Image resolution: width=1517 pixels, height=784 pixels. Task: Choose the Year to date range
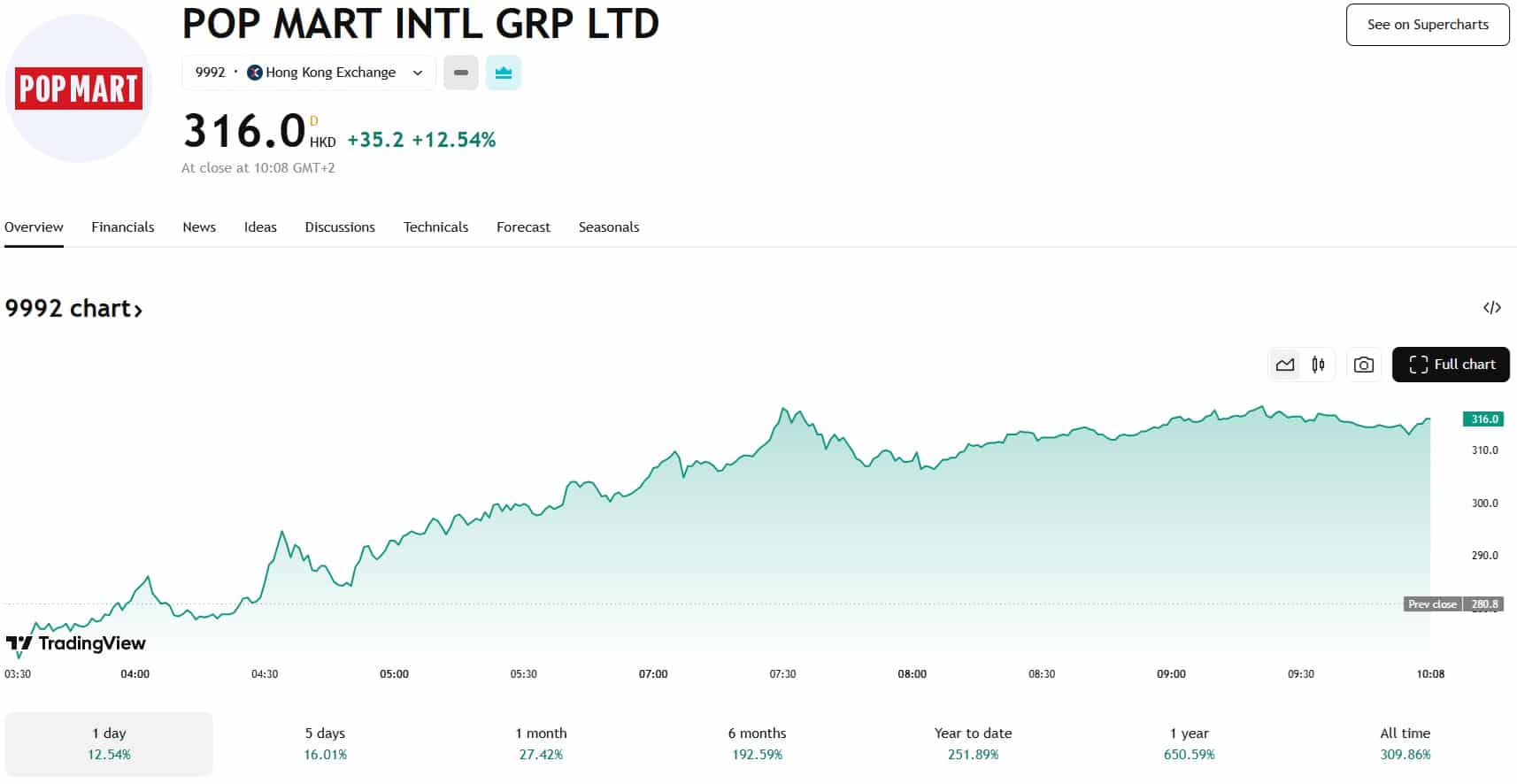[x=973, y=743]
